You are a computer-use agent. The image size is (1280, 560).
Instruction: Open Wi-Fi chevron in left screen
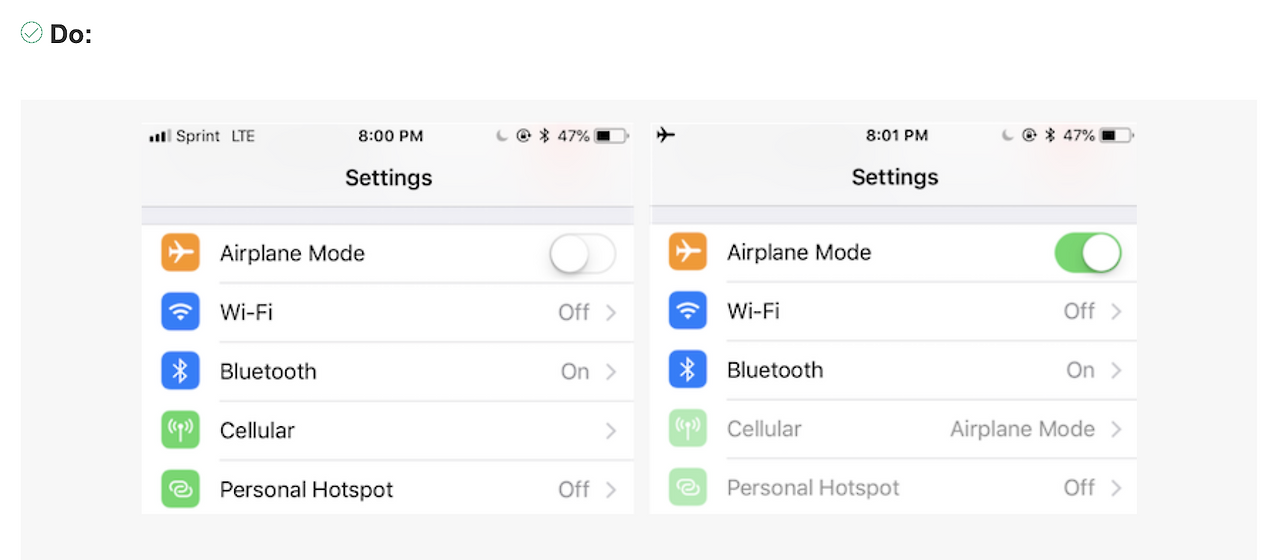pyautogui.click(x=611, y=313)
